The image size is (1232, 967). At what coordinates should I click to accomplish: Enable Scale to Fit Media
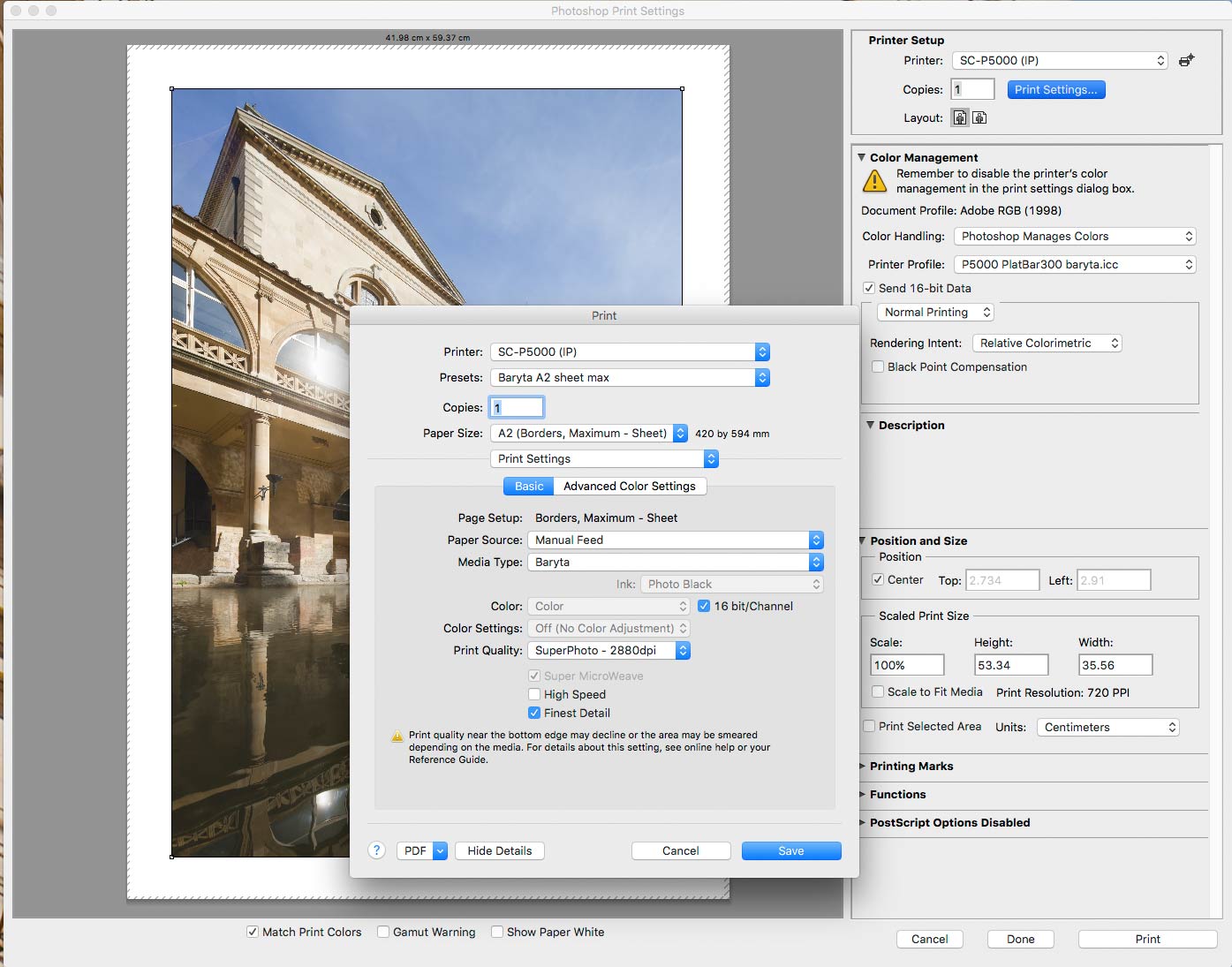tap(878, 691)
